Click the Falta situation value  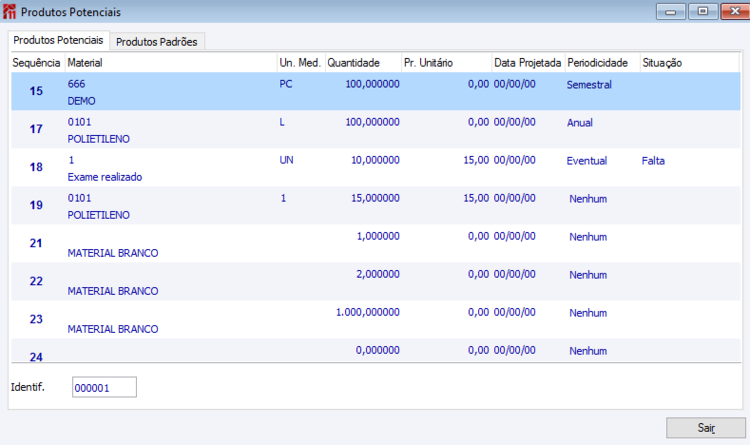tap(653, 161)
